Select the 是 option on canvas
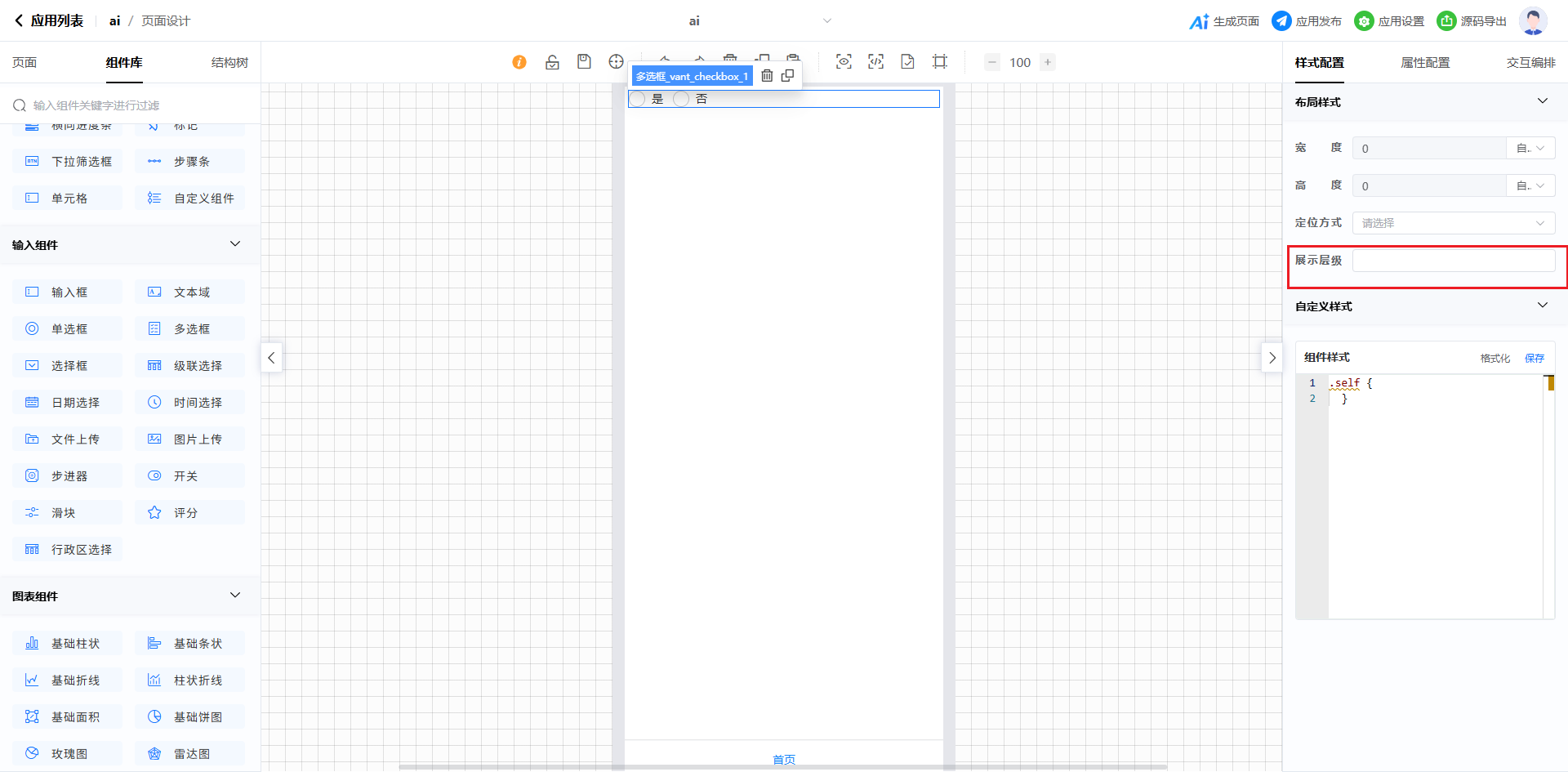 (x=638, y=99)
